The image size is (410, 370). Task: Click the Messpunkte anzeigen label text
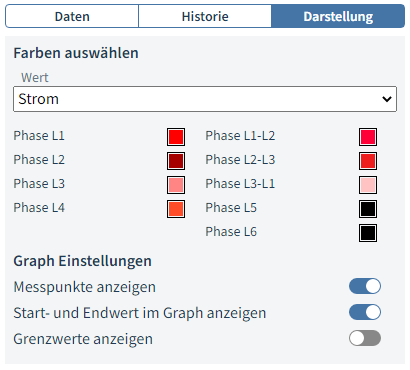point(84,287)
